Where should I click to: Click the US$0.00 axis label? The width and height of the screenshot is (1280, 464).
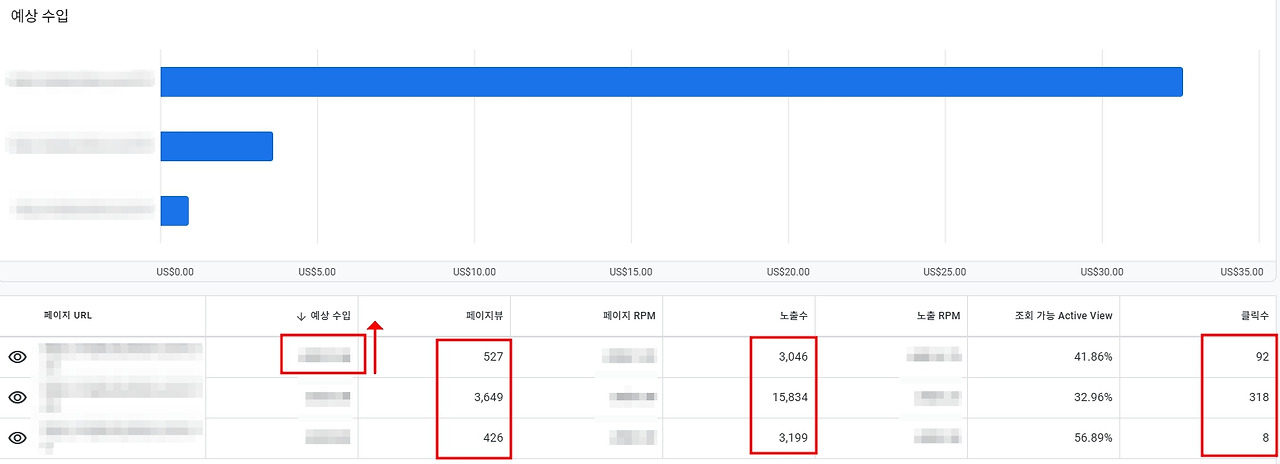[x=175, y=272]
